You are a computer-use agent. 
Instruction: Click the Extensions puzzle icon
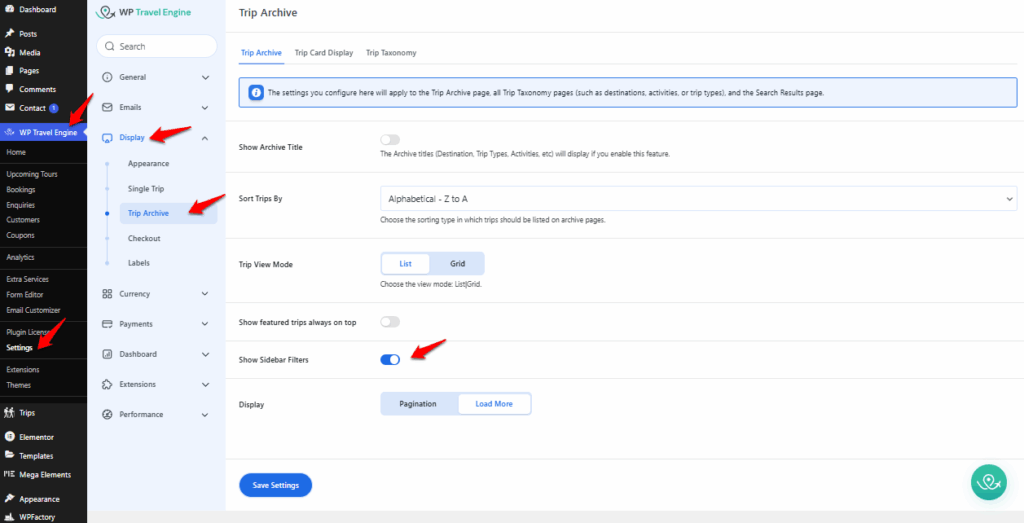click(108, 384)
